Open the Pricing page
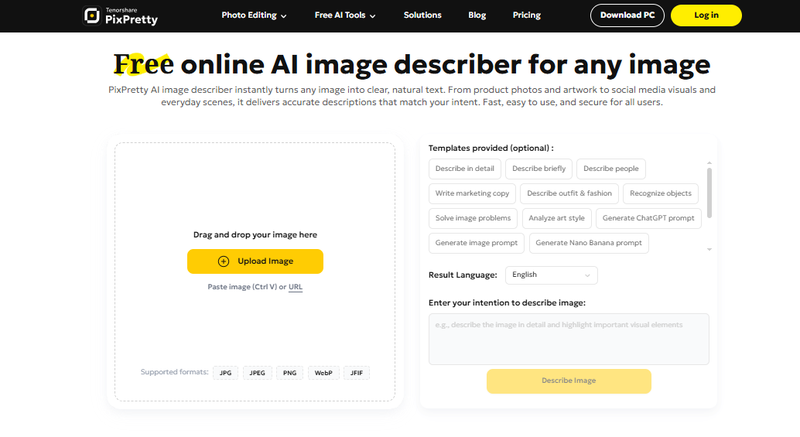The image size is (800, 437). coord(526,16)
